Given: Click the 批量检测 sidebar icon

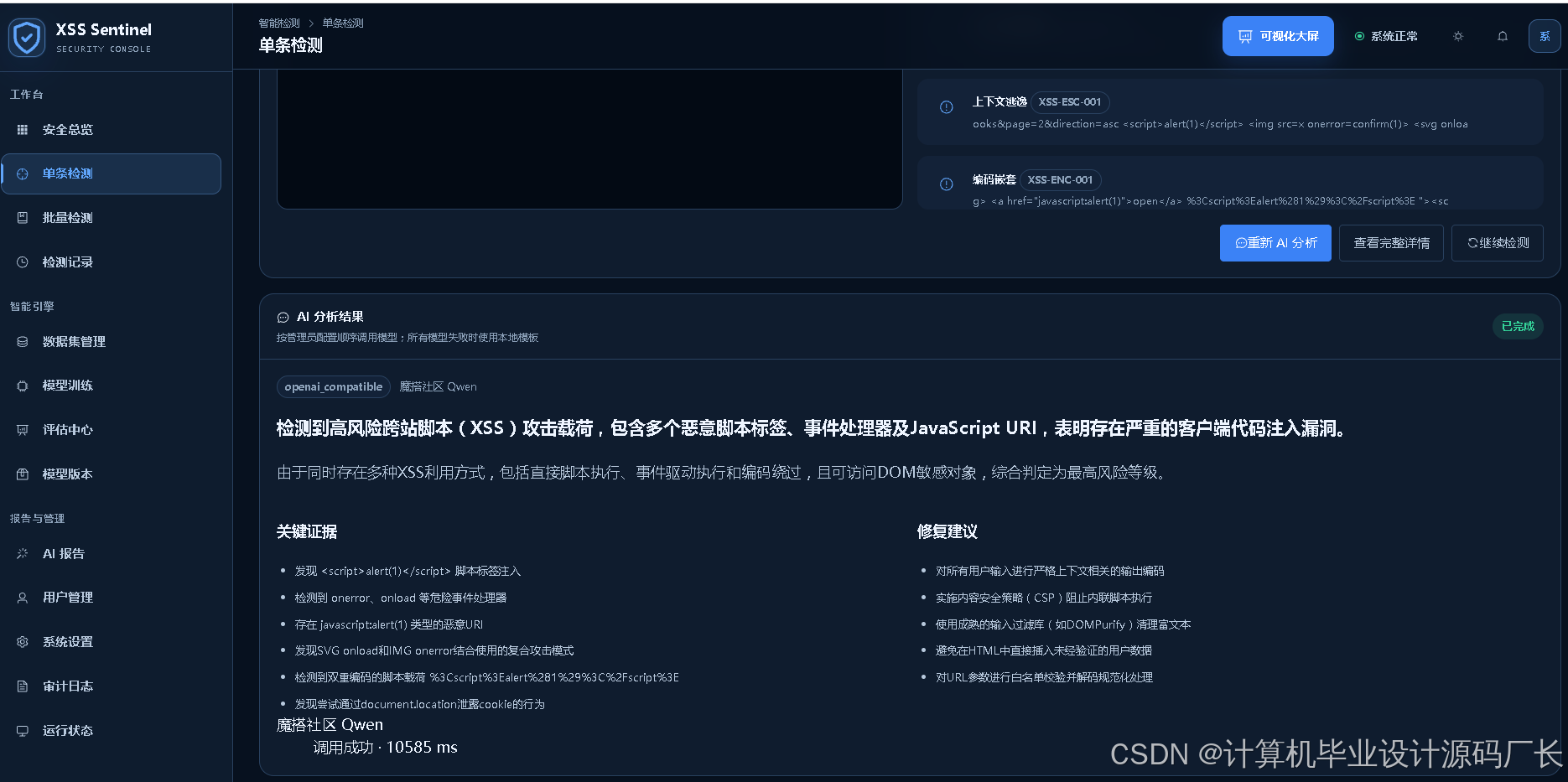Looking at the screenshot, I should 23,218.
